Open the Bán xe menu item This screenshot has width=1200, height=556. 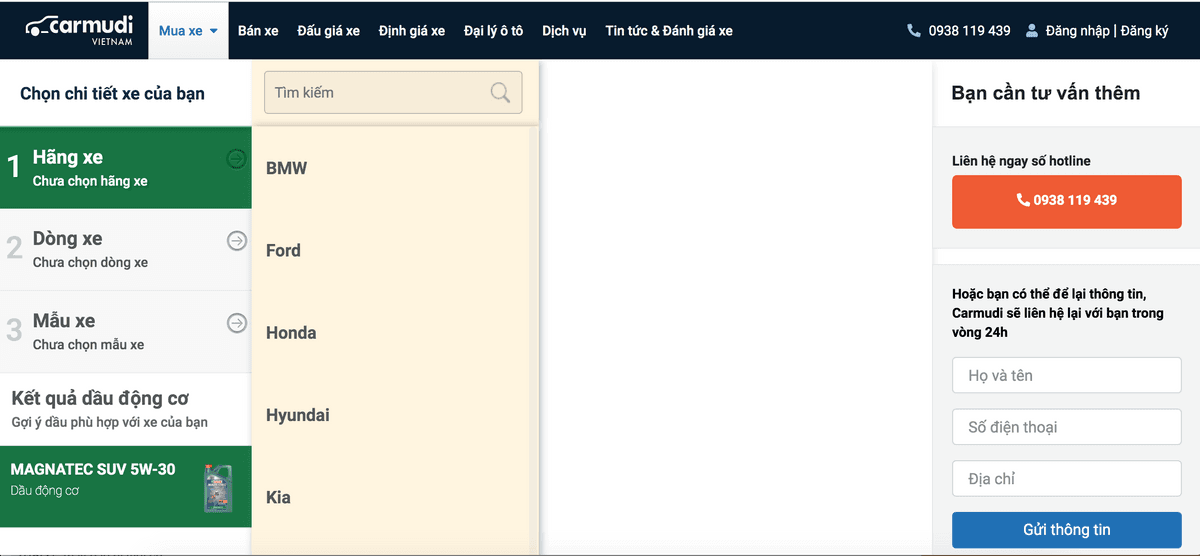click(258, 31)
